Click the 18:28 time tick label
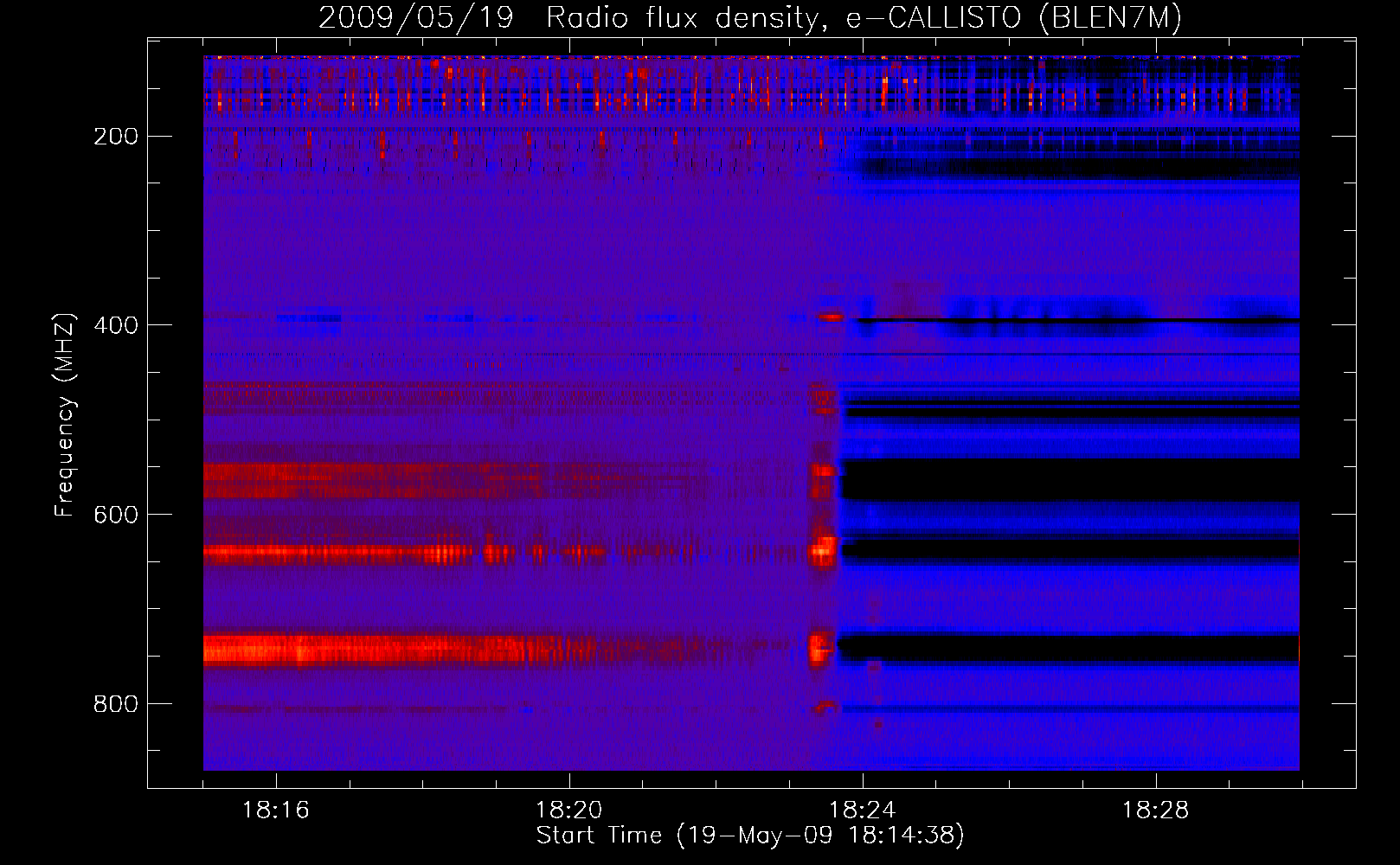This screenshot has height=865, width=1400. (1155, 811)
